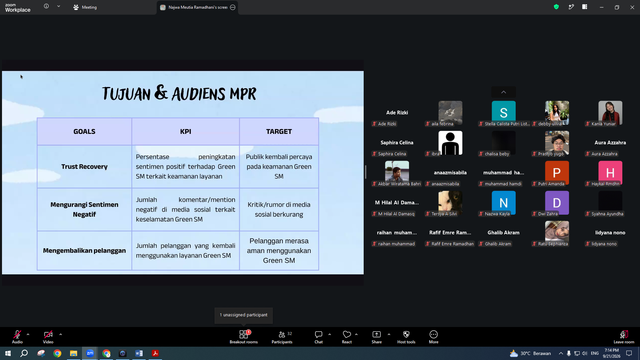Screen dimensions: 640x360
Task: Switch to the Meeting tab
Action: [x=85, y=7]
